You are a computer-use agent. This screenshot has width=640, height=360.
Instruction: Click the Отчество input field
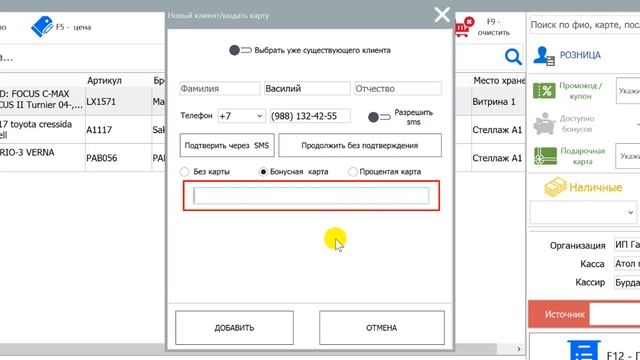coord(398,89)
